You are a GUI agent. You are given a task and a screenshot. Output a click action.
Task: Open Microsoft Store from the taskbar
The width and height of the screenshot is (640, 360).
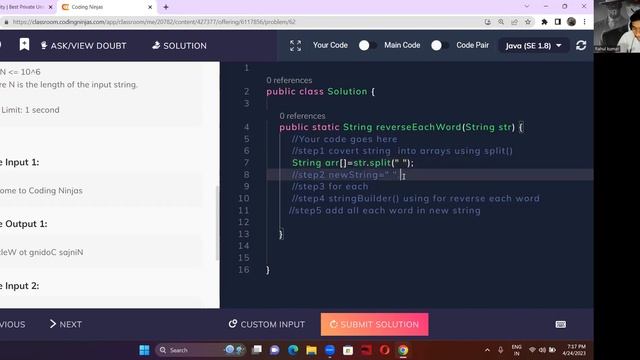pos(348,350)
